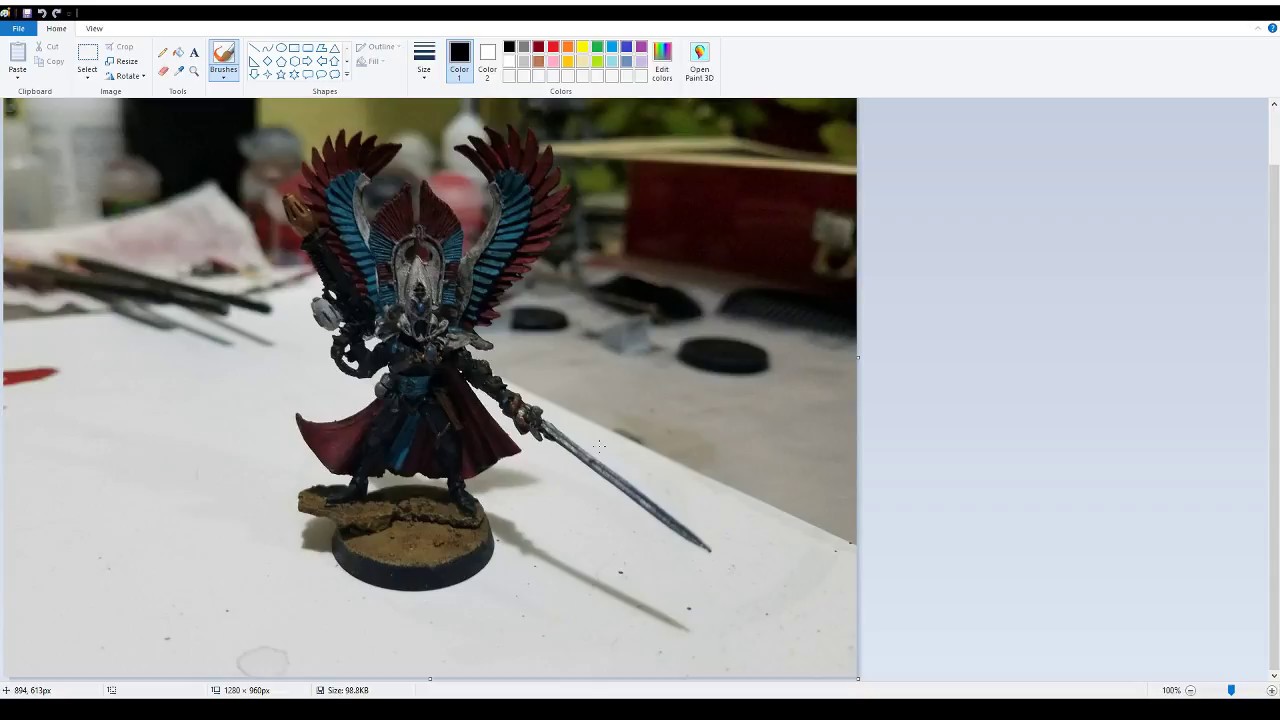1280x720 pixels.
Task: Choose the Six-point star shape
Action: [294, 74]
